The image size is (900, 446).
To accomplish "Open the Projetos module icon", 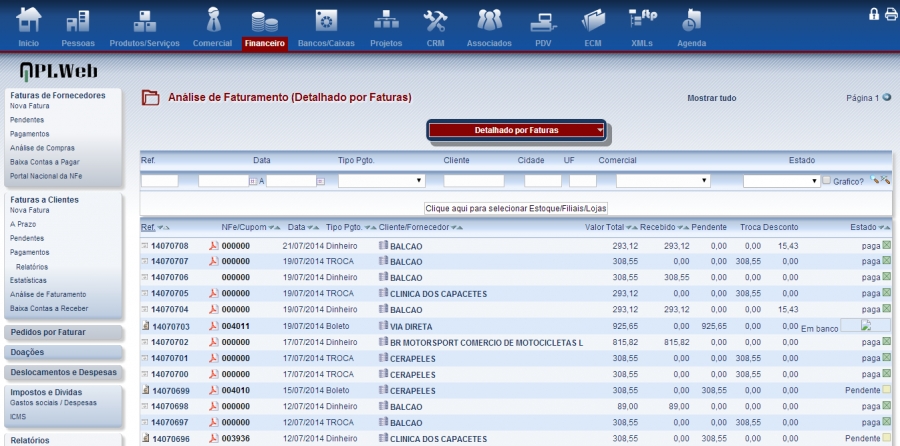I will click(386, 21).
